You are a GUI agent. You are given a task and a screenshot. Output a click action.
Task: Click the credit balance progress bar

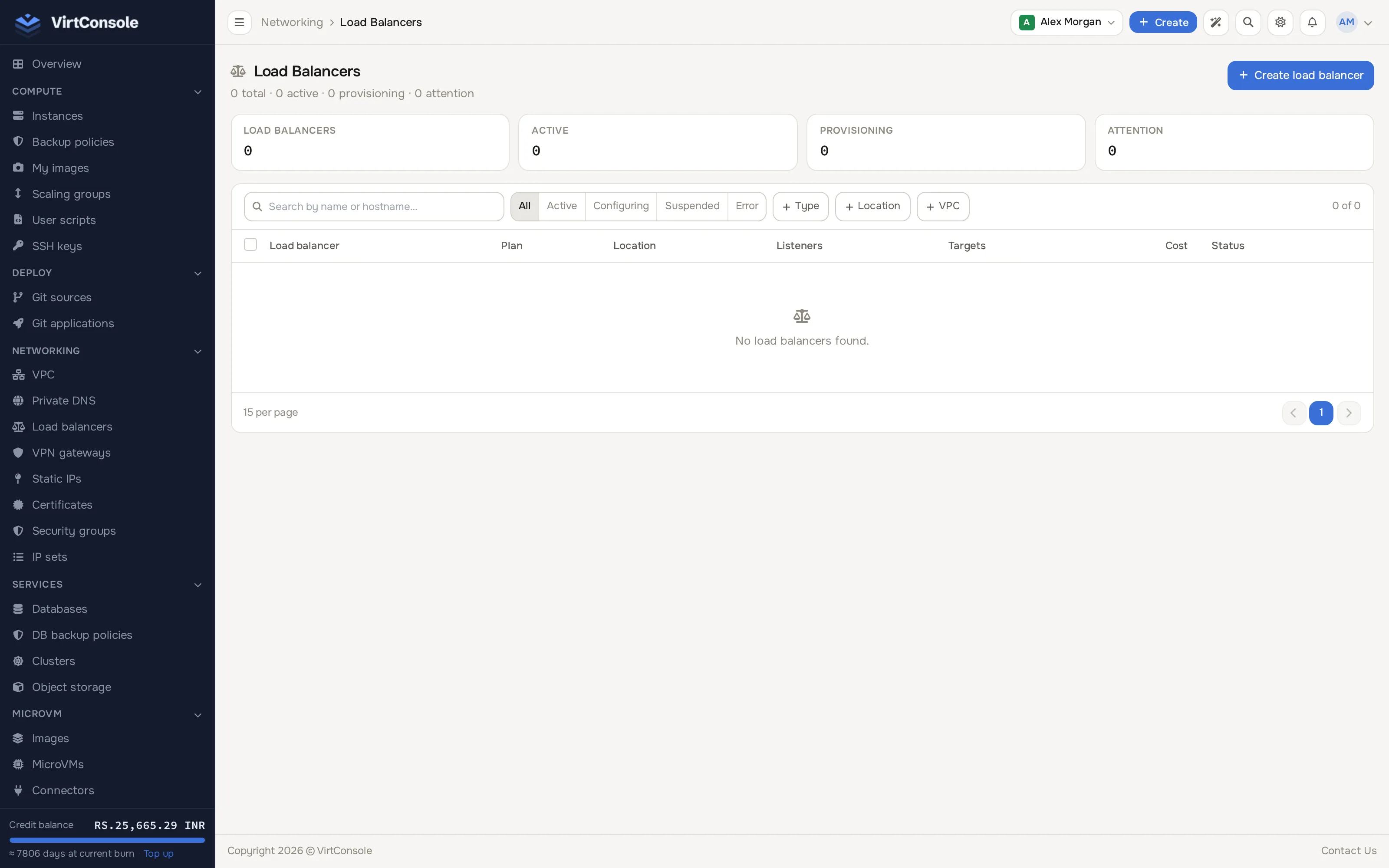[x=107, y=840]
